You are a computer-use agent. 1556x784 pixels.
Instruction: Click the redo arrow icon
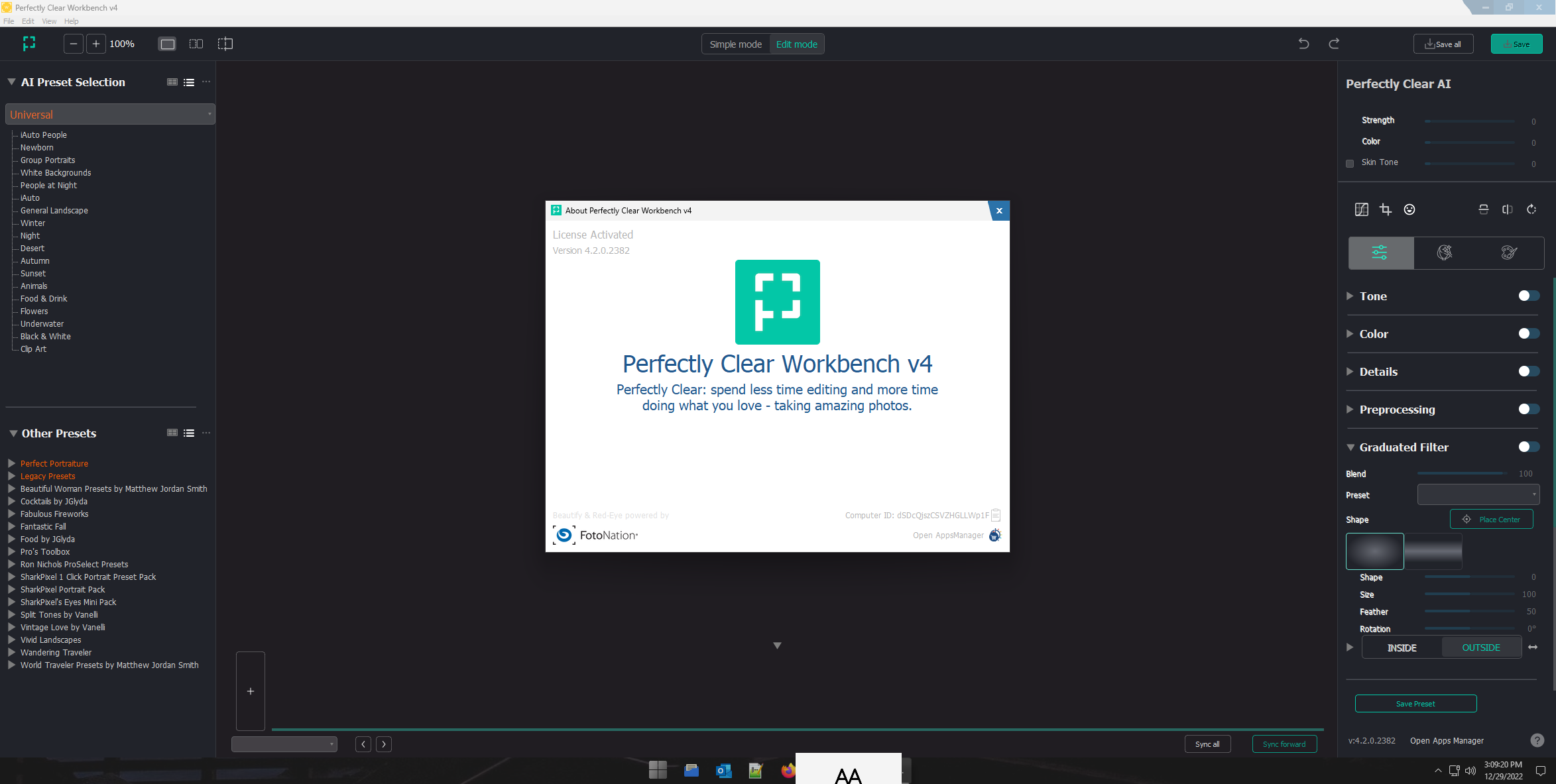pos(1334,44)
